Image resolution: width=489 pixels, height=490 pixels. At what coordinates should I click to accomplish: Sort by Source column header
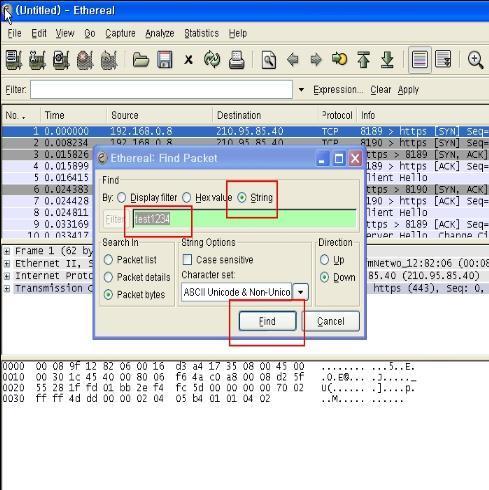pyautogui.click(x=160, y=115)
